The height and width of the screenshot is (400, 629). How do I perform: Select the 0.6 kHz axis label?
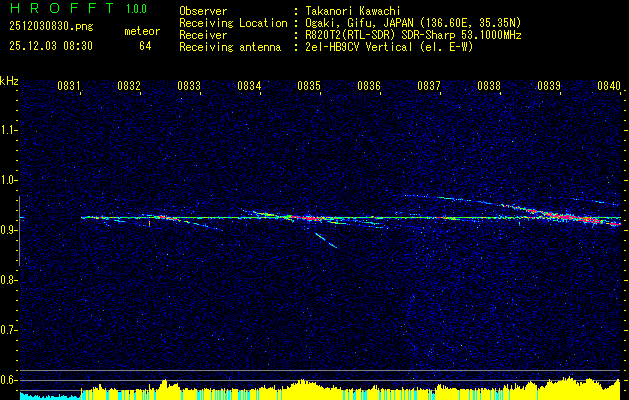(8, 380)
